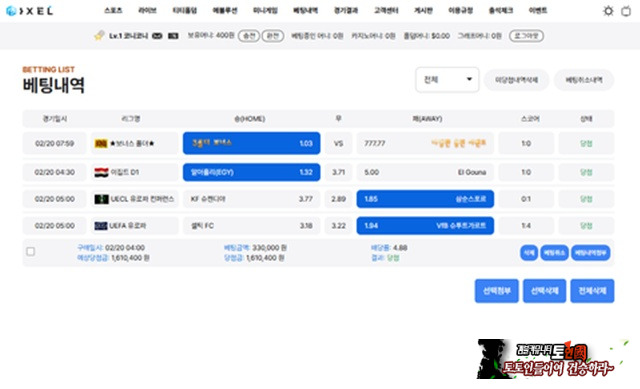This screenshot has width=640, height=389.
Task: Click the rocket level icon beside Lv.1
Action: tap(99, 36)
